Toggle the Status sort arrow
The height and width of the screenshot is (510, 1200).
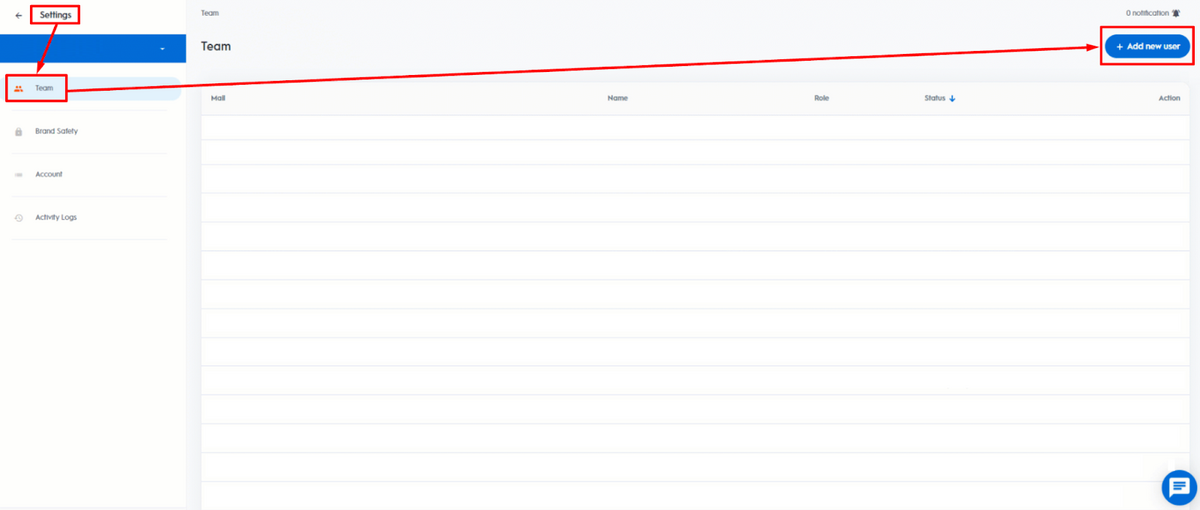[953, 98]
